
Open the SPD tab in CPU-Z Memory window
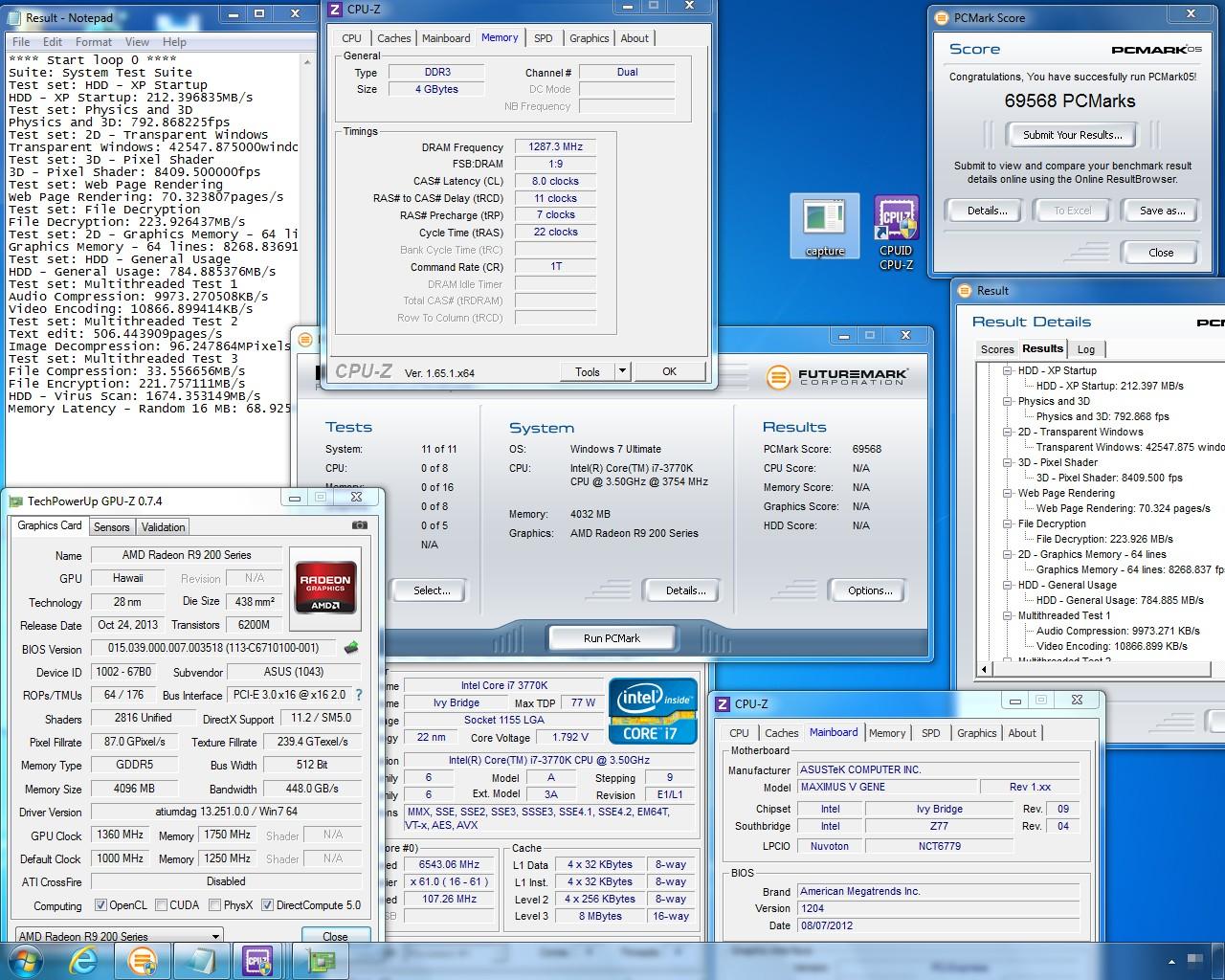[544, 38]
